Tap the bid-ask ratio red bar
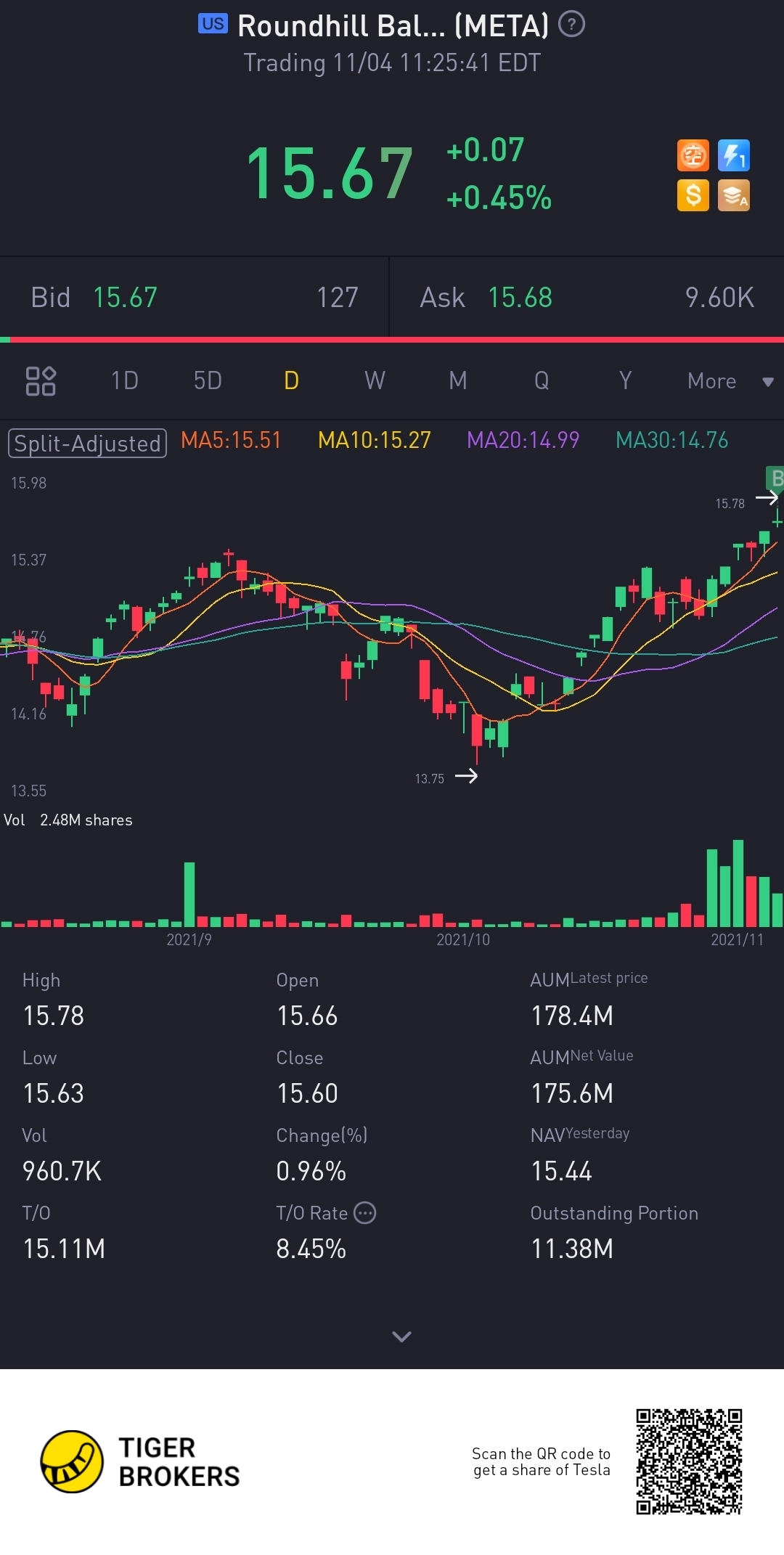The width and height of the screenshot is (784, 1555). pos(397,339)
